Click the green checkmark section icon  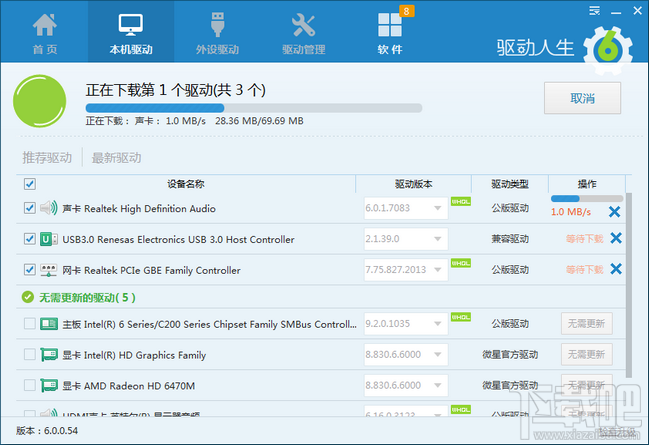pyautogui.click(x=28, y=297)
